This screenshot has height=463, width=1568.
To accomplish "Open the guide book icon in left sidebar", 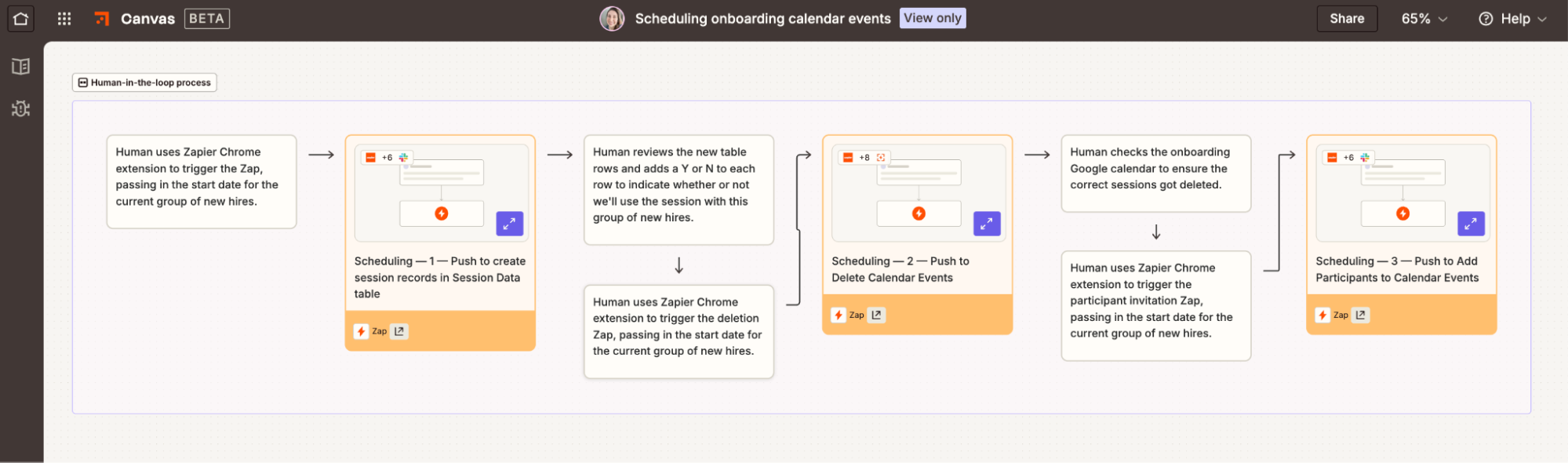I will [20, 66].
